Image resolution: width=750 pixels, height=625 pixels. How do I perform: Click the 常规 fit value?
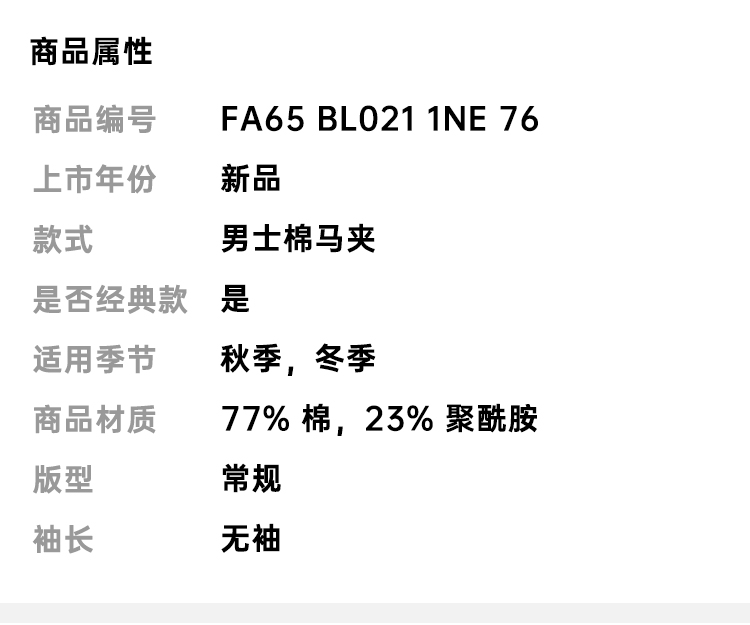251,479
